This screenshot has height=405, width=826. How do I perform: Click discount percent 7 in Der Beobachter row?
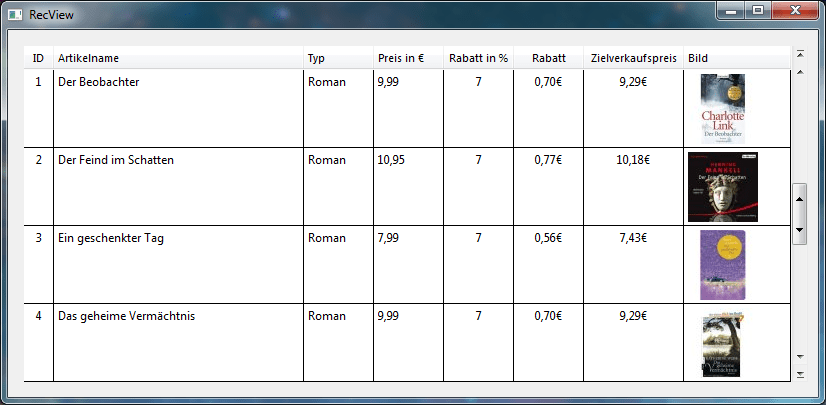click(x=478, y=82)
